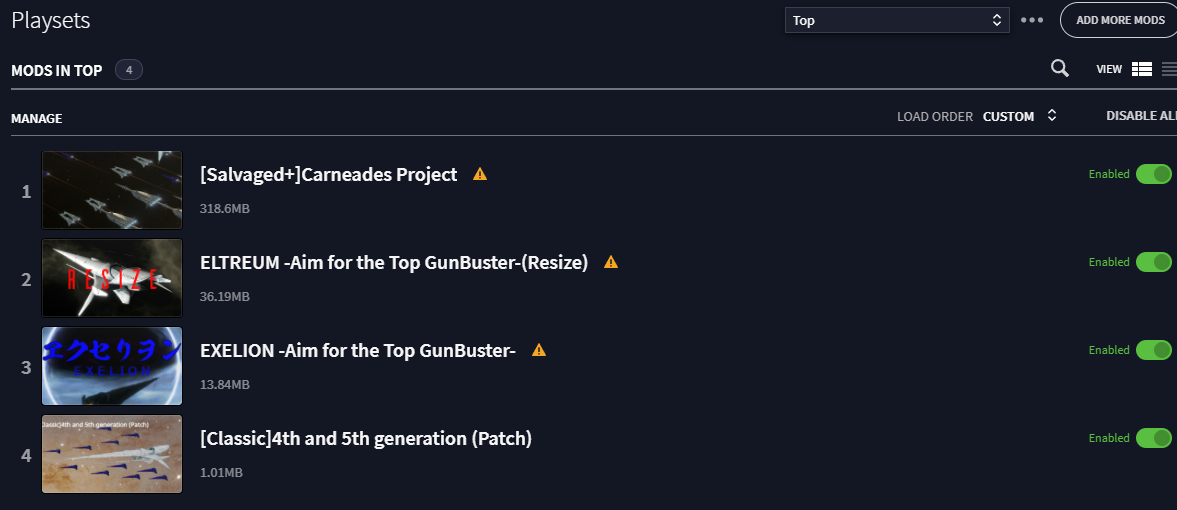Image resolution: width=1177 pixels, height=510 pixels.
Task: Switch to compact list view icon
Action: (x=1169, y=69)
